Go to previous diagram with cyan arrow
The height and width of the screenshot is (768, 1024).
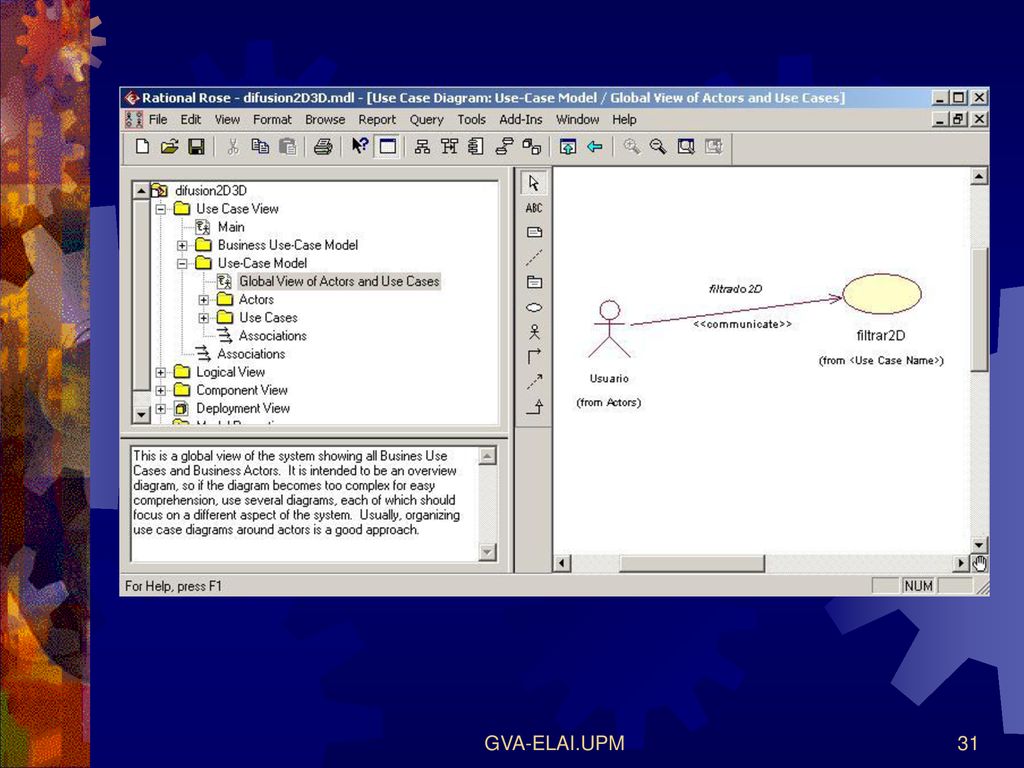click(x=594, y=147)
